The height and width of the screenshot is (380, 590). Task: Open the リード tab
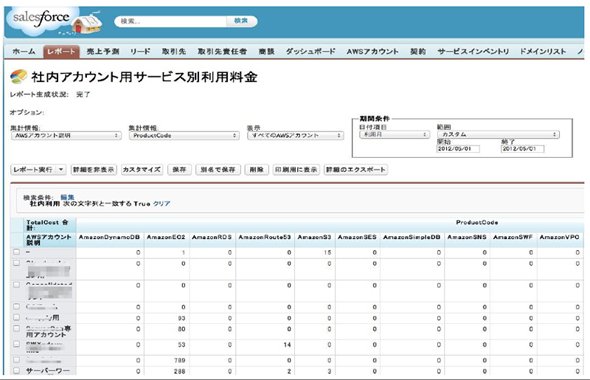[140, 52]
